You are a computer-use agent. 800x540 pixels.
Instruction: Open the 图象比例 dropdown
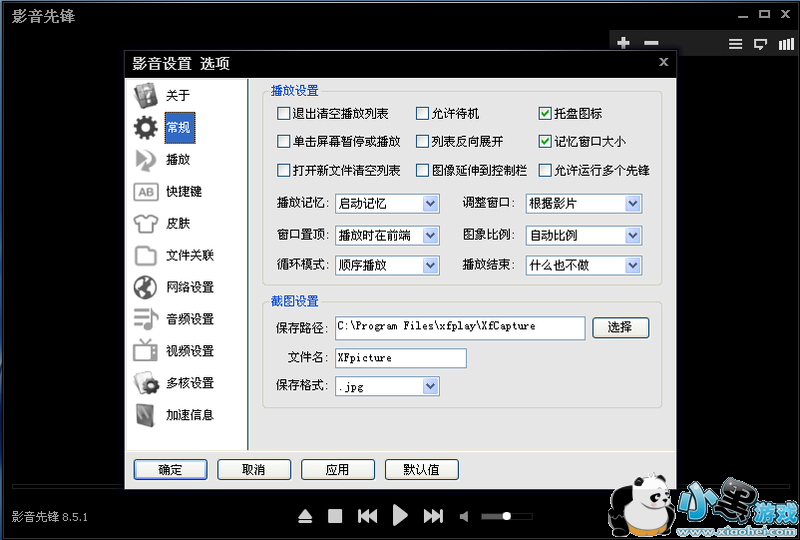pyautogui.click(x=584, y=235)
